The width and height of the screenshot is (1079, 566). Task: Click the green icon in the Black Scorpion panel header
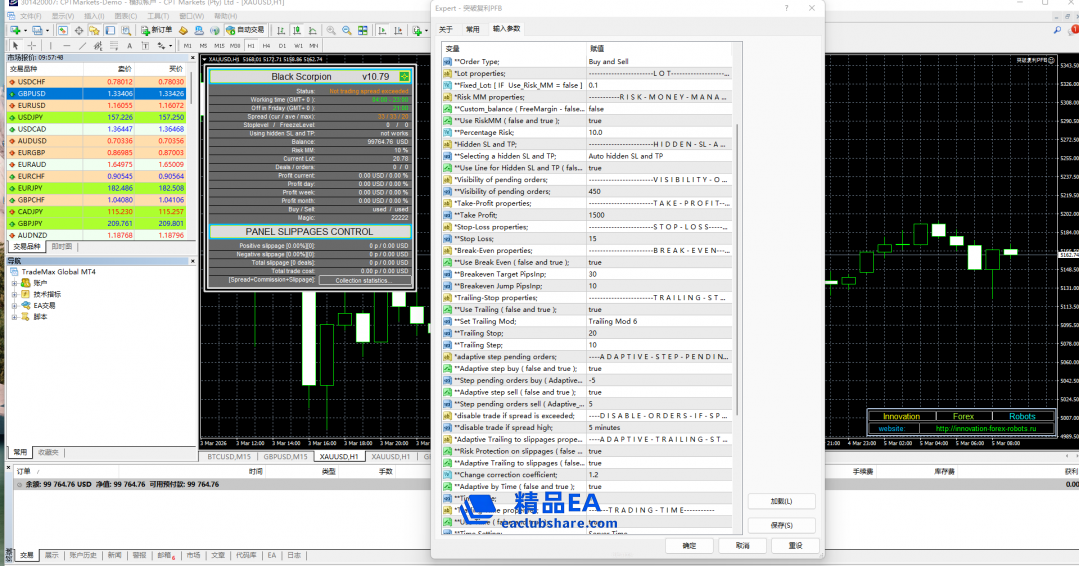(404, 76)
